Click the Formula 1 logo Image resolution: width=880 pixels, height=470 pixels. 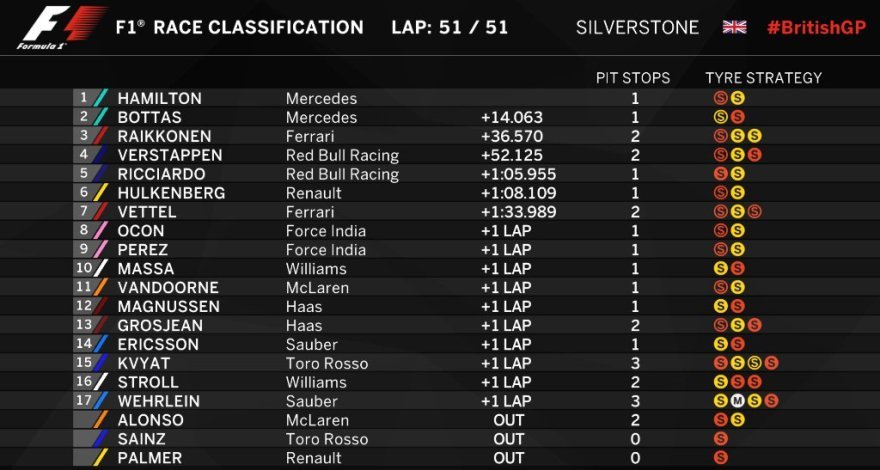(x=61, y=28)
